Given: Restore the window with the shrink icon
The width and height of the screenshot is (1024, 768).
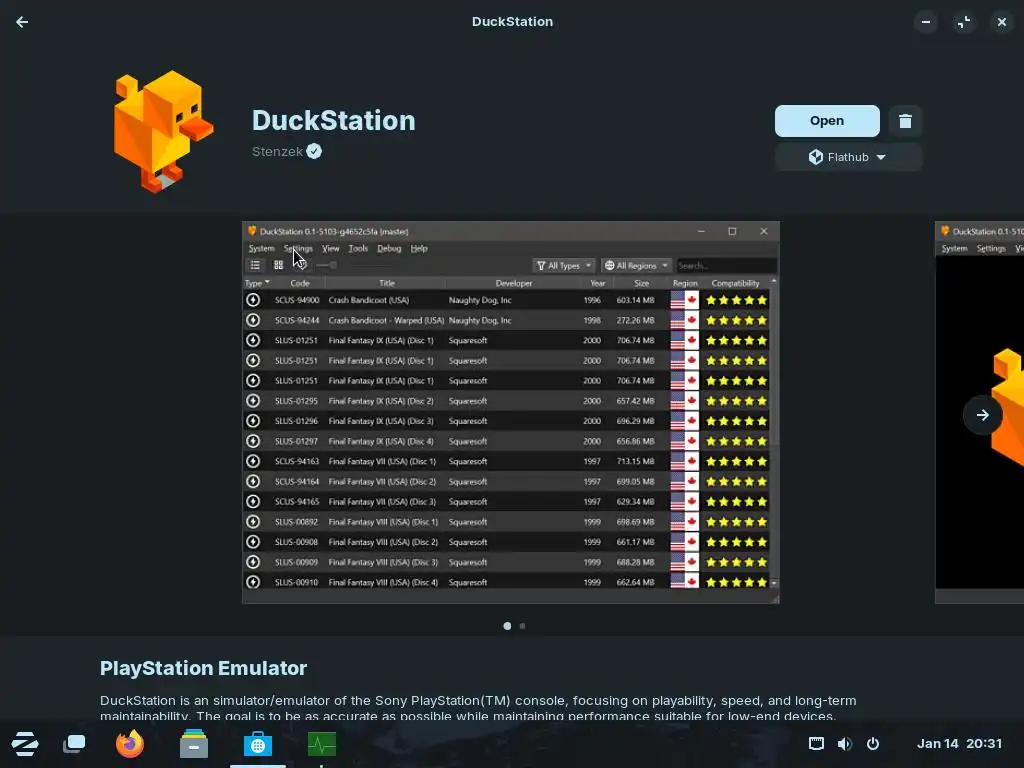Looking at the screenshot, I should pyautogui.click(x=964, y=22).
